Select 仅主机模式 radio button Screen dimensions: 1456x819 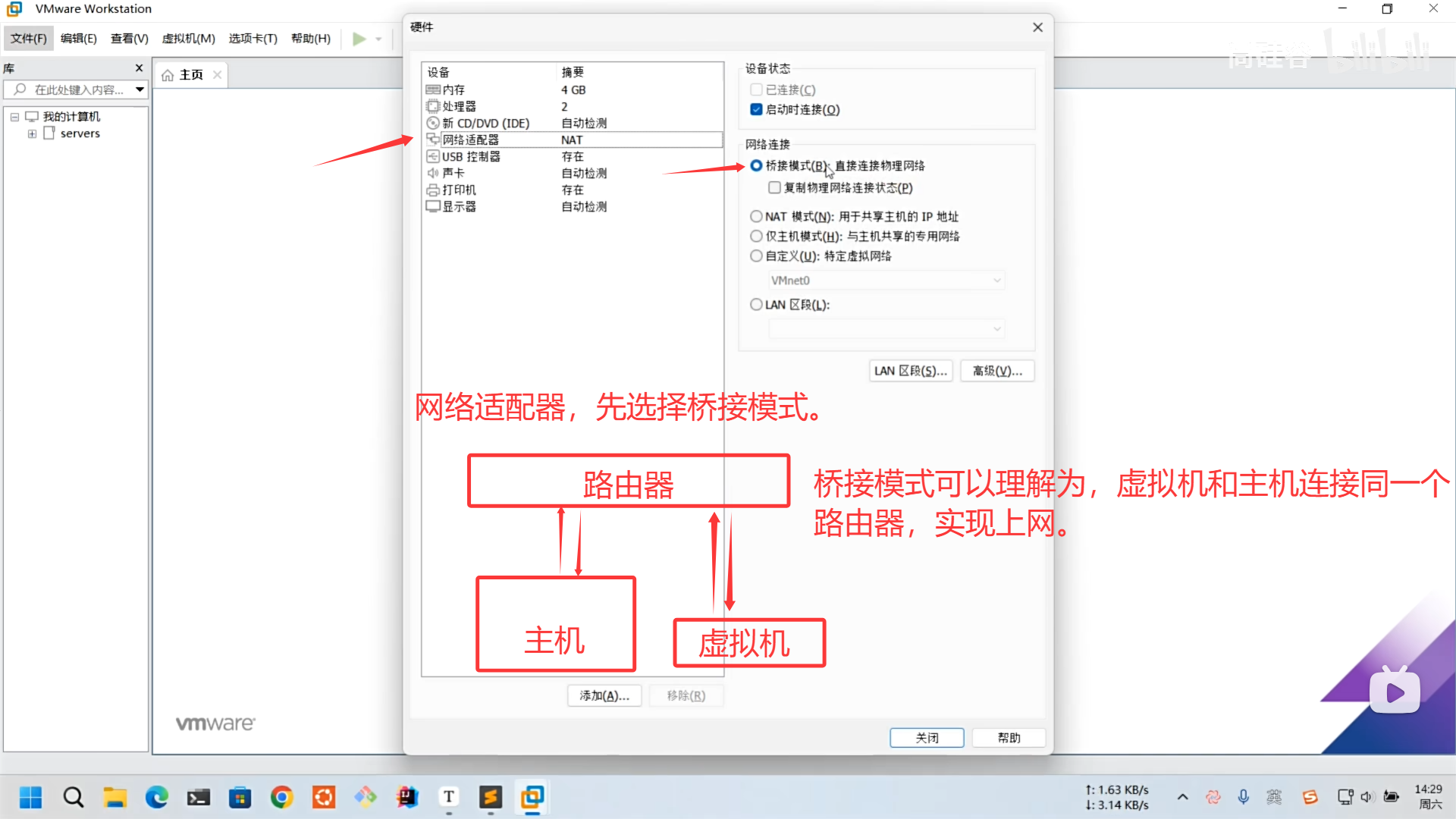coord(756,236)
